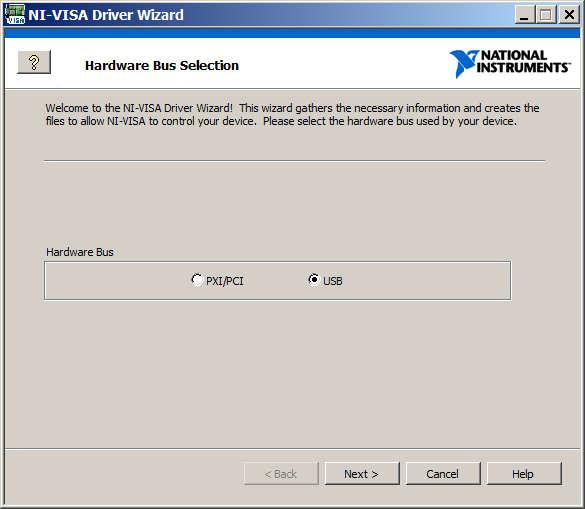
Task: Click the NI-VISA title bar icon
Action: tap(15, 15)
